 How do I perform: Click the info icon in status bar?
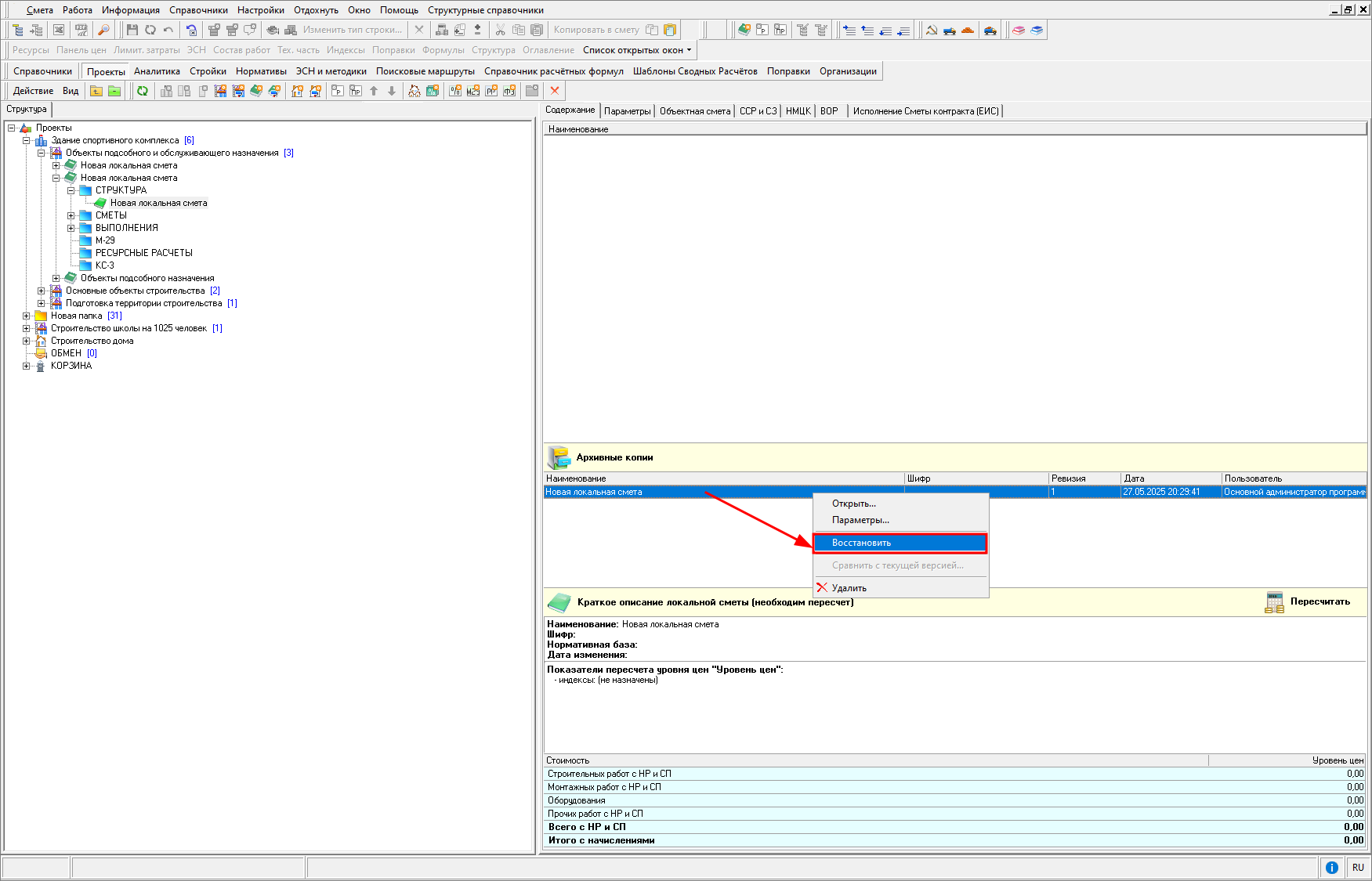tap(1331, 867)
